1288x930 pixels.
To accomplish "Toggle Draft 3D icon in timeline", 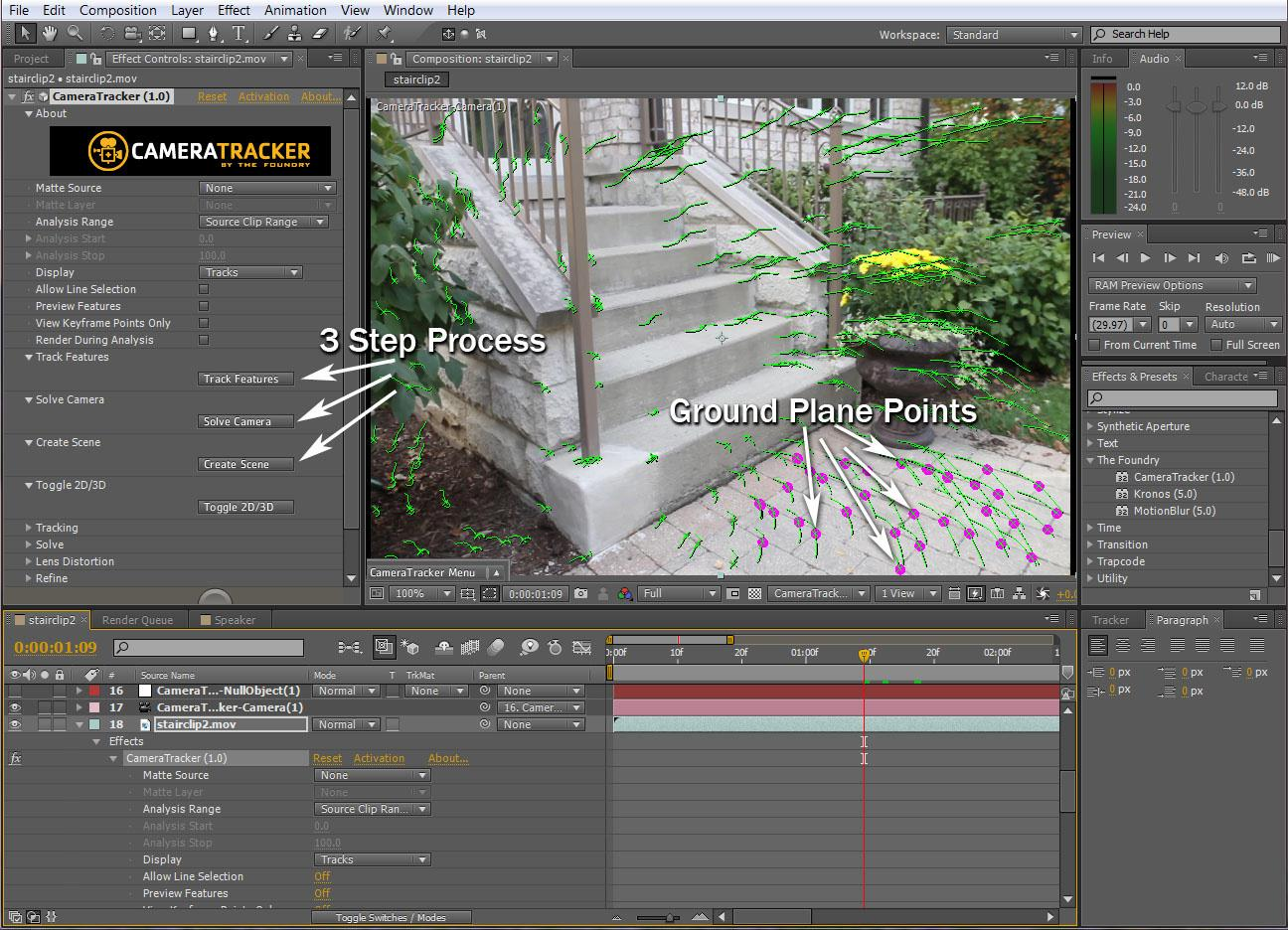I will [x=409, y=647].
